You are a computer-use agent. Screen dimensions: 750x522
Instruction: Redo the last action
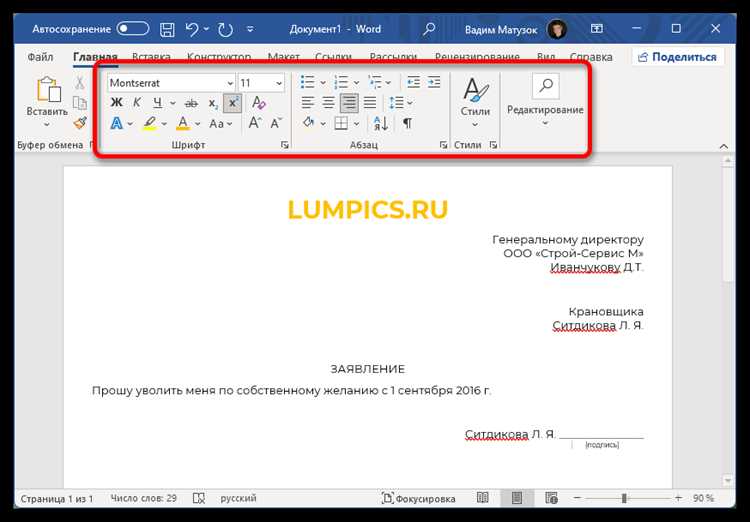click(x=225, y=29)
